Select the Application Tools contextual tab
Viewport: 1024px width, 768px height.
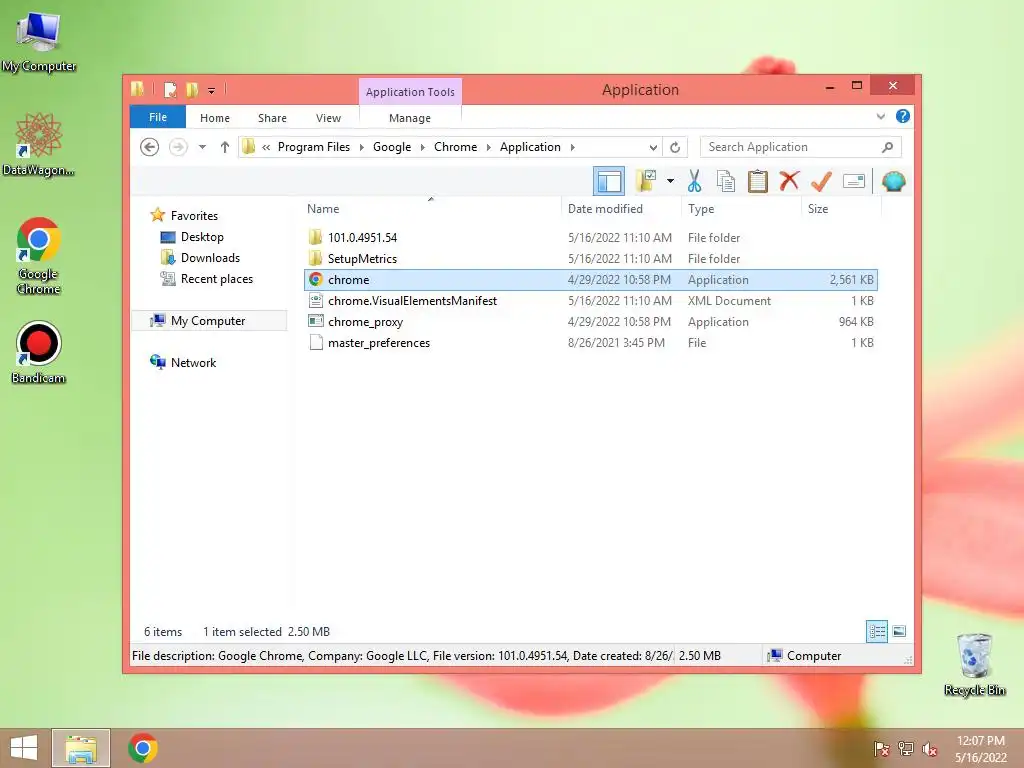coord(410,91)
